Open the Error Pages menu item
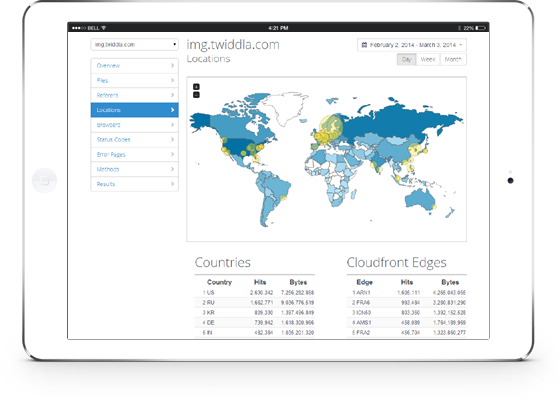The image size is (560, 400). point(134,155)
